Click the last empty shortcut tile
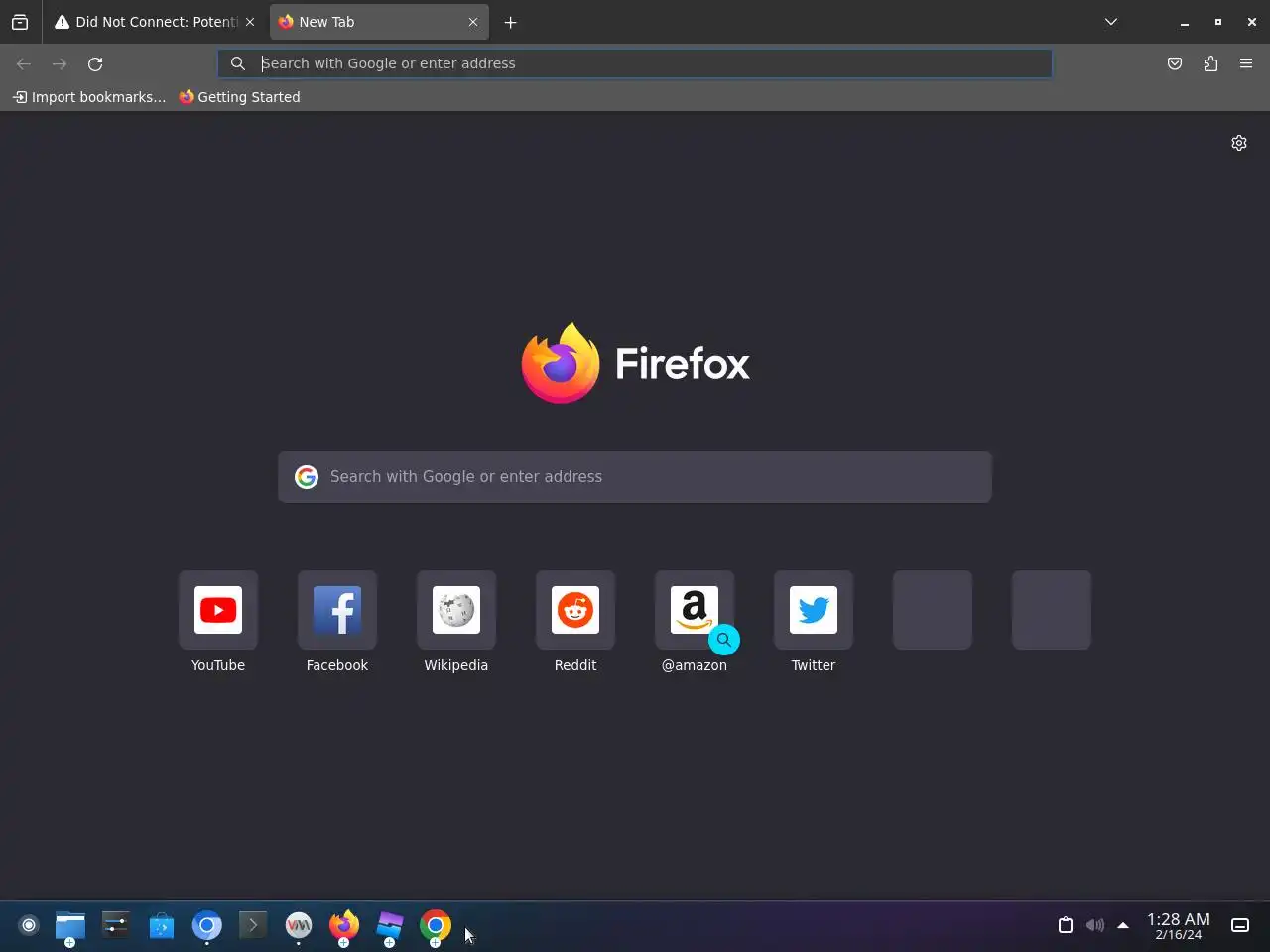Screen dimensions: 1270x952 point(1052,610)
